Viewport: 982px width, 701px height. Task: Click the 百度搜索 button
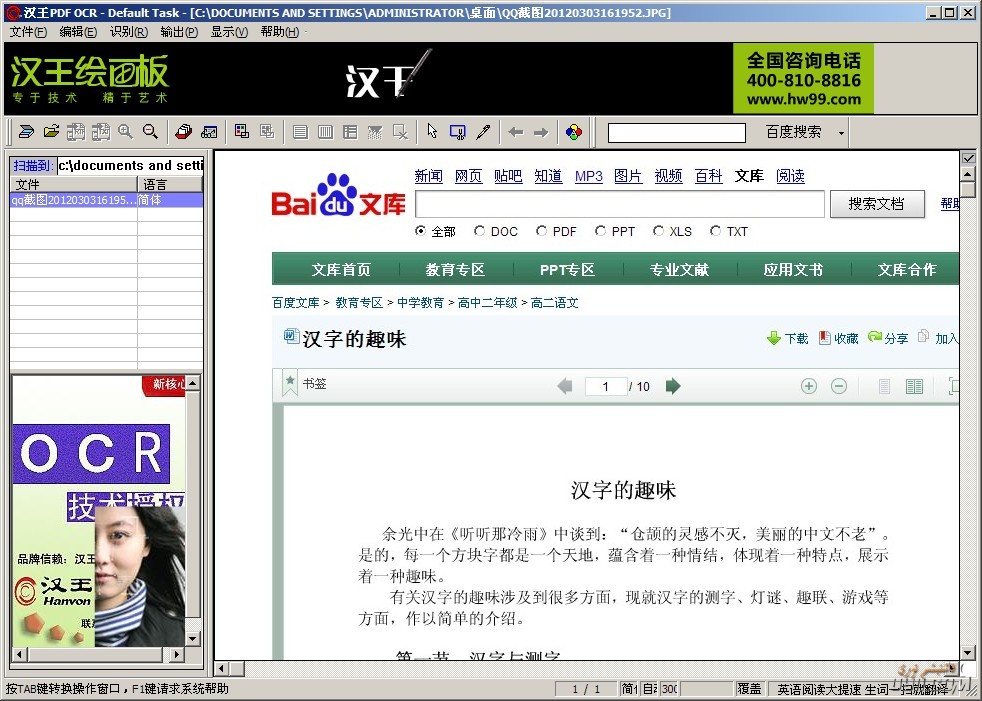coord(793,132)
